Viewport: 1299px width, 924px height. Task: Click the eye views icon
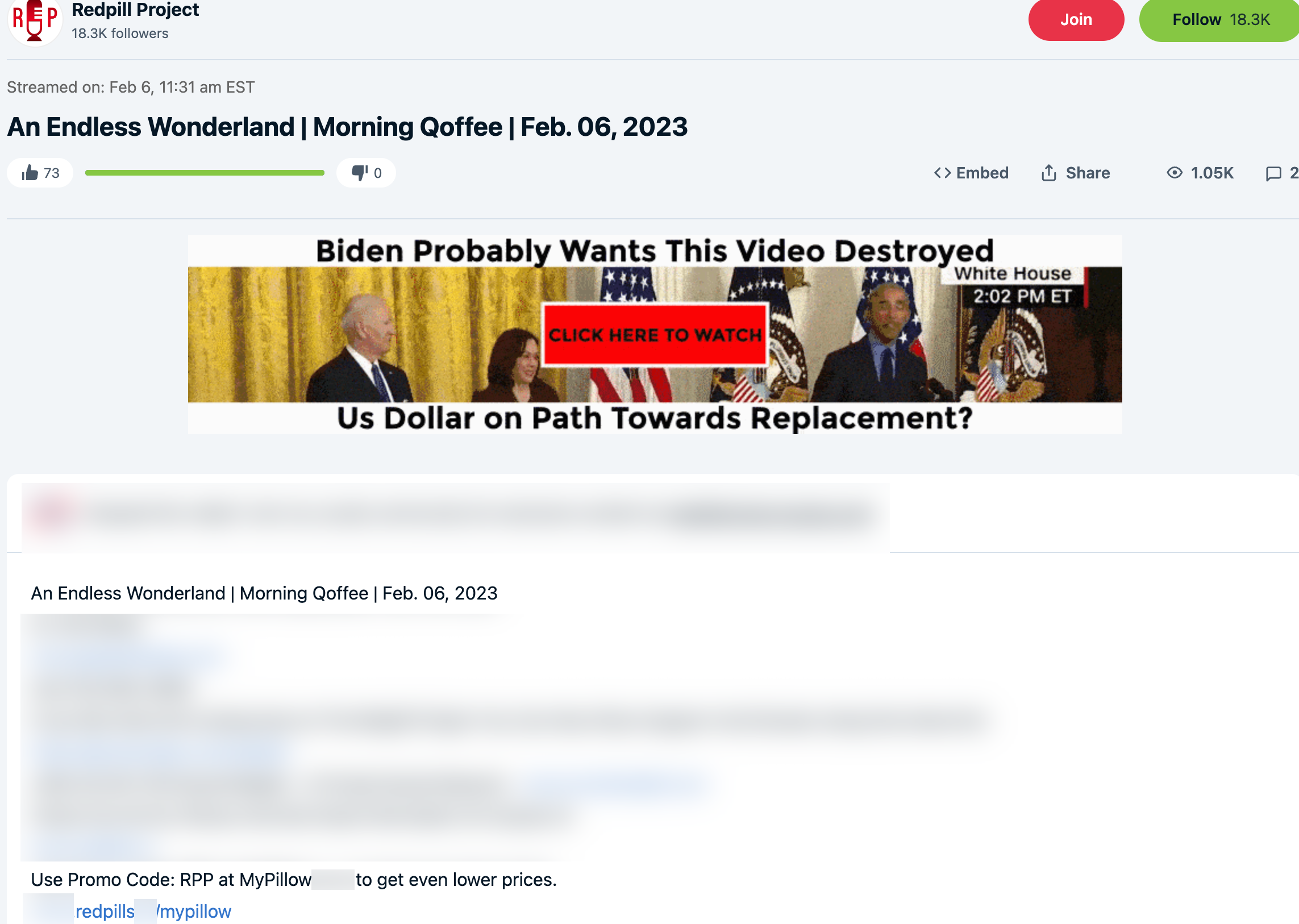1175,172
